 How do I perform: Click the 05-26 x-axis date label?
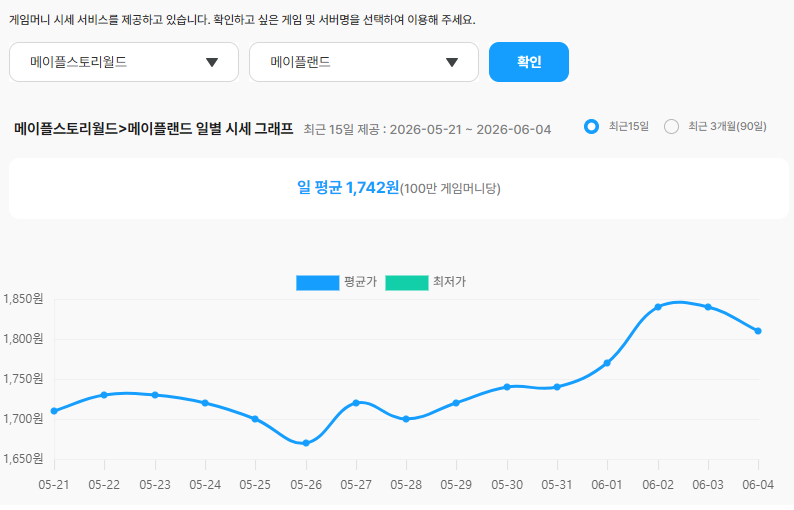pyautogui.click(x=306, y=485)
